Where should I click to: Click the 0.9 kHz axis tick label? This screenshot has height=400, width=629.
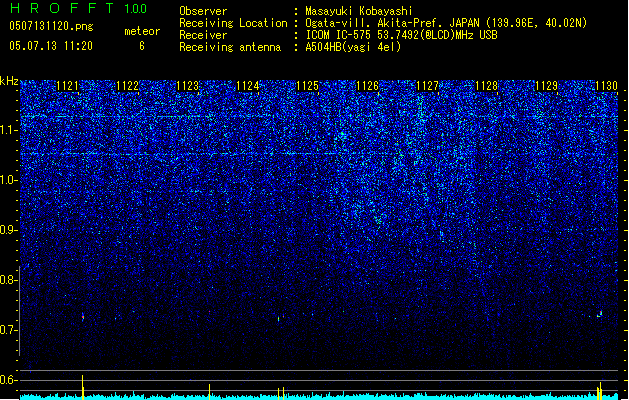pos(8,230)
